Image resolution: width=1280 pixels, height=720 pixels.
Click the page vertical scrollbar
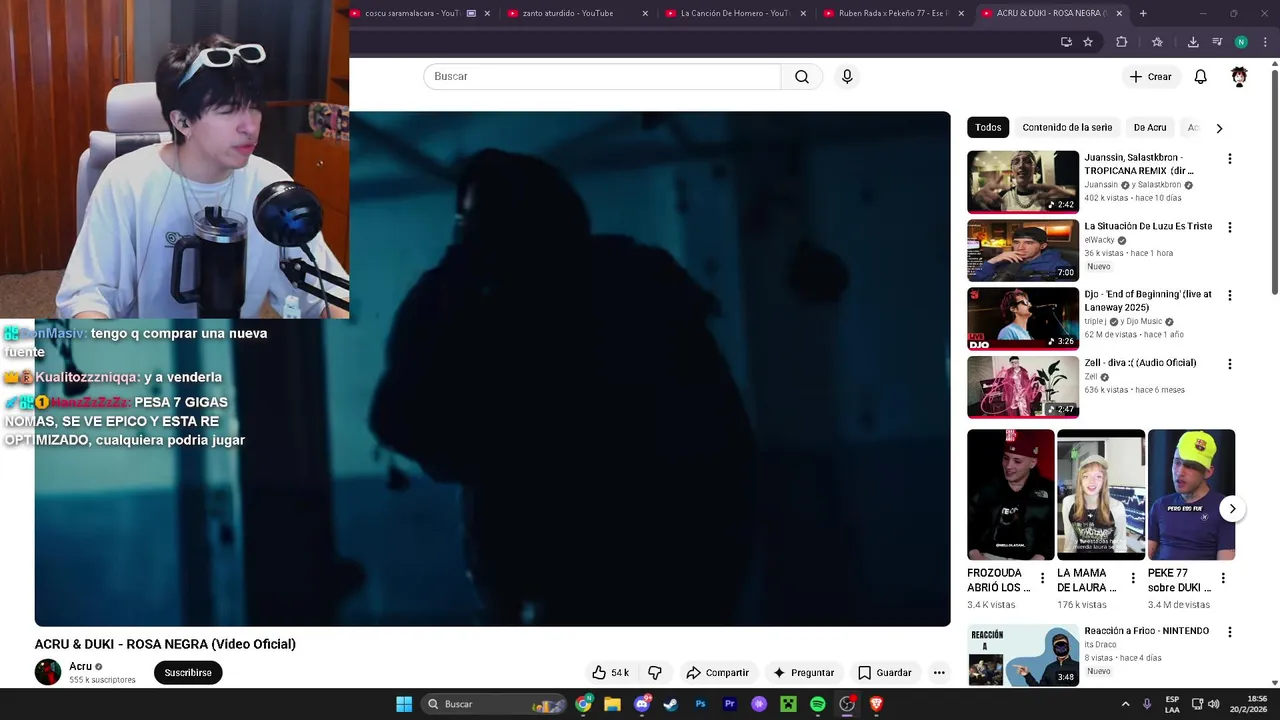tap(1275, 180)
